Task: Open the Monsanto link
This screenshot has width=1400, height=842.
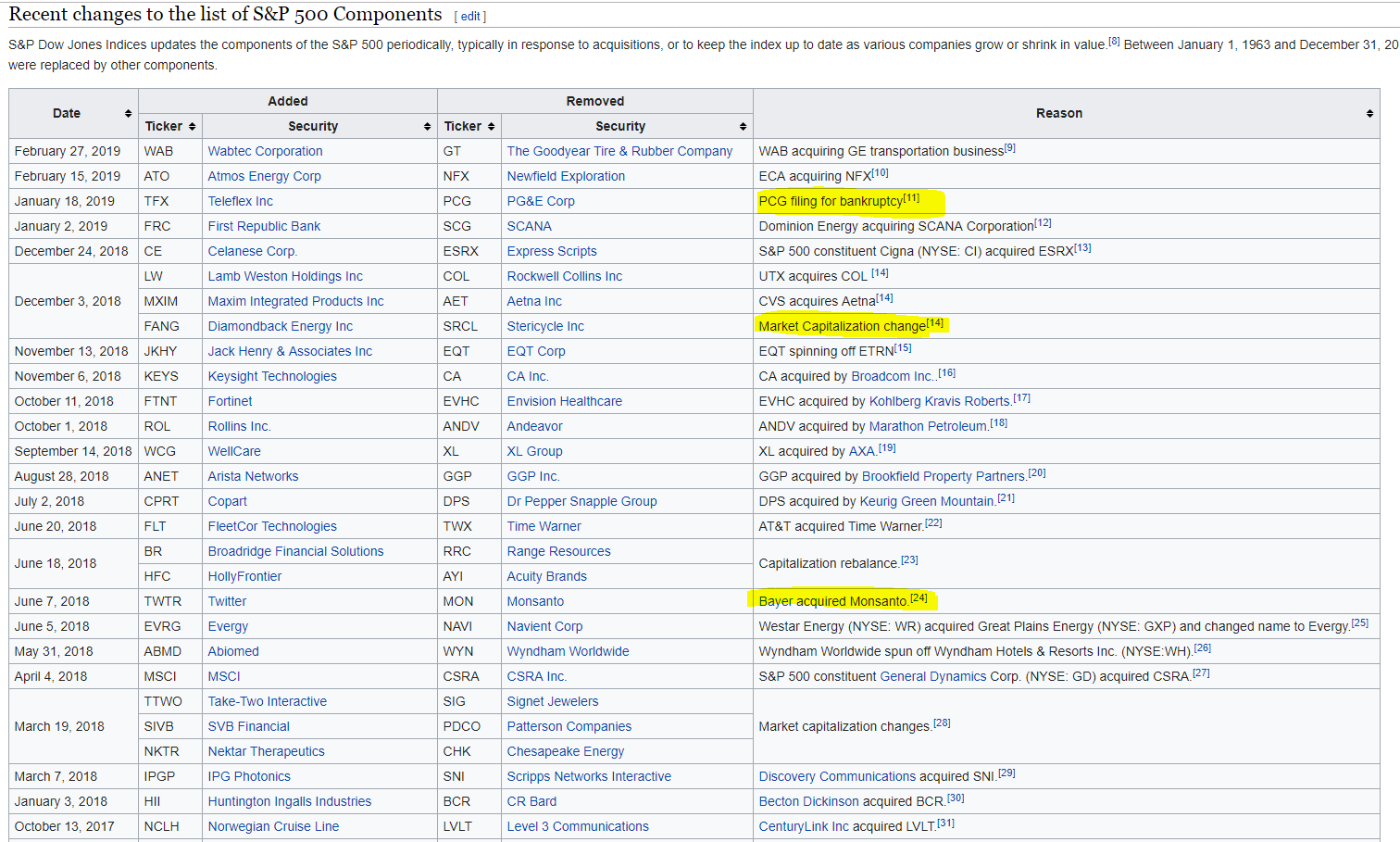Action: [x=535, y=601]
